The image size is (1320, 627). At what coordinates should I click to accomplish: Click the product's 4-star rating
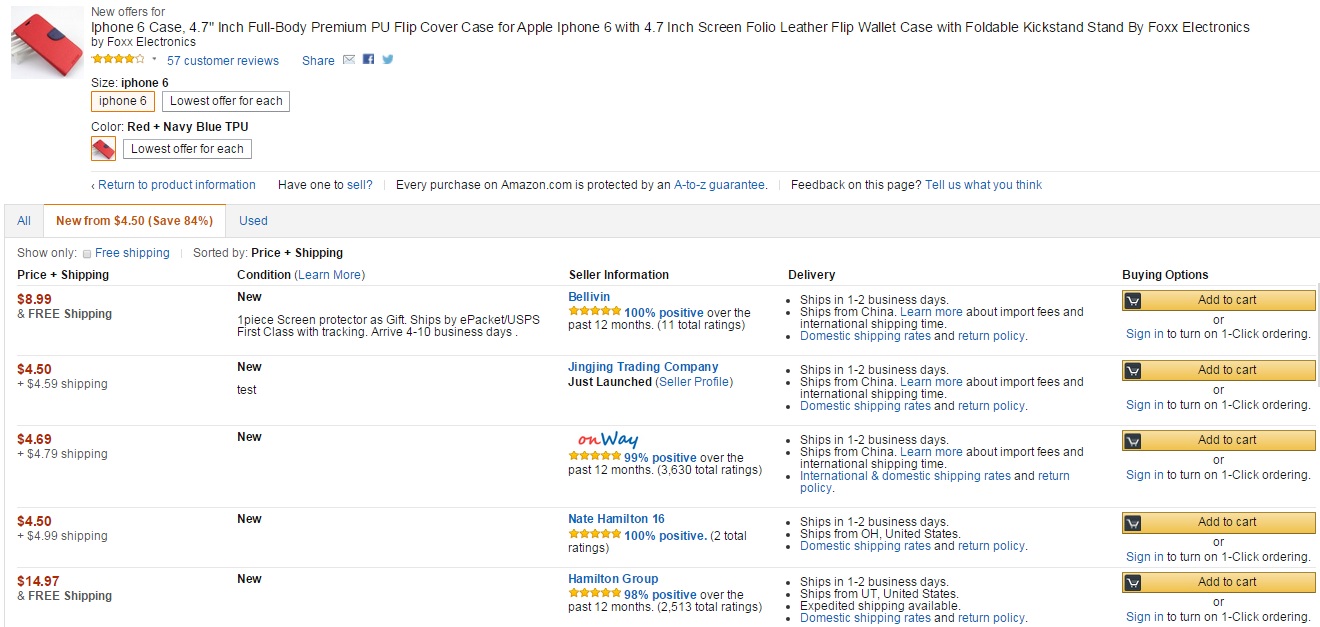point(118,59)
